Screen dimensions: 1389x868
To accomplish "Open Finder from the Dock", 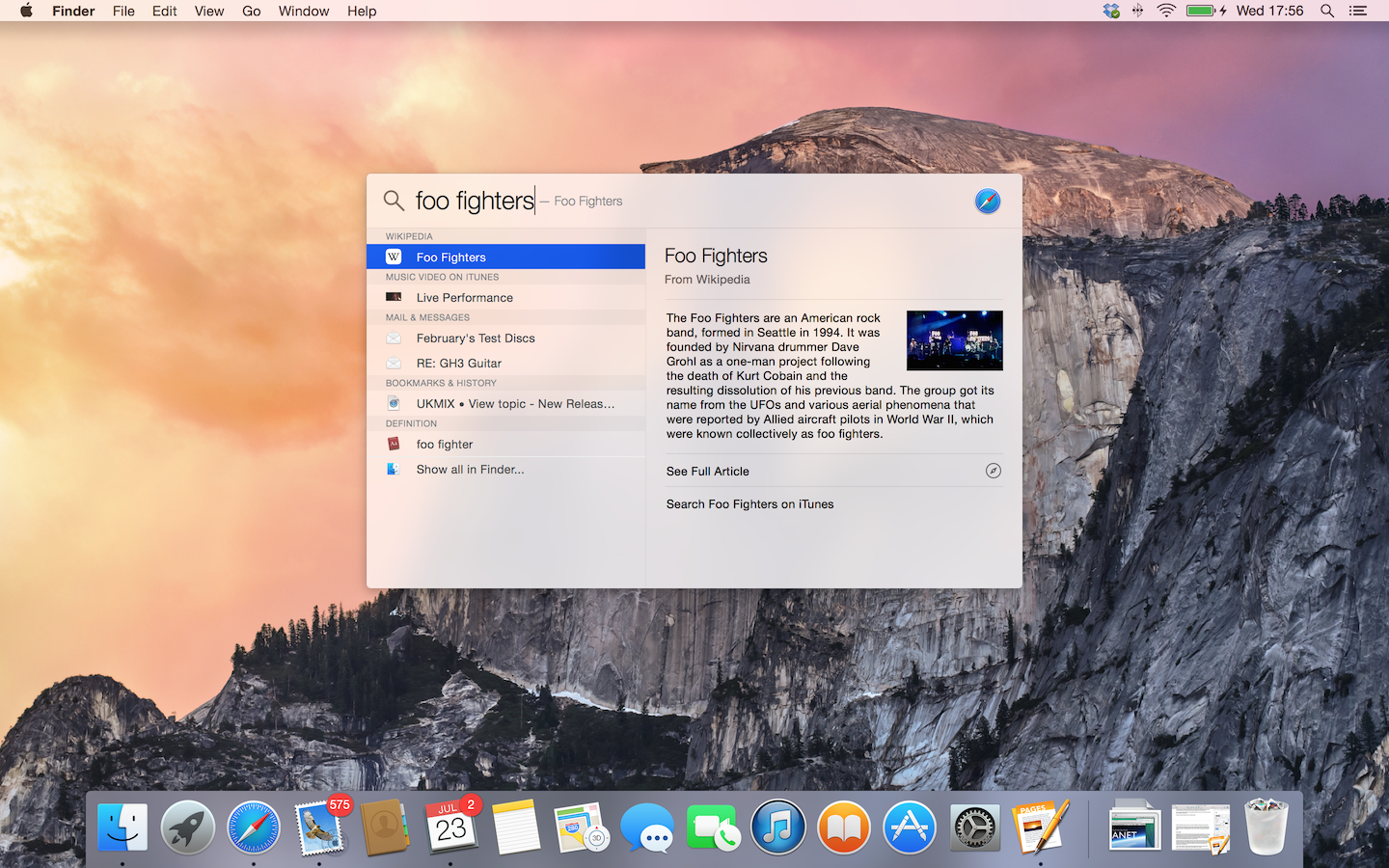I will (x=123, y=827).
